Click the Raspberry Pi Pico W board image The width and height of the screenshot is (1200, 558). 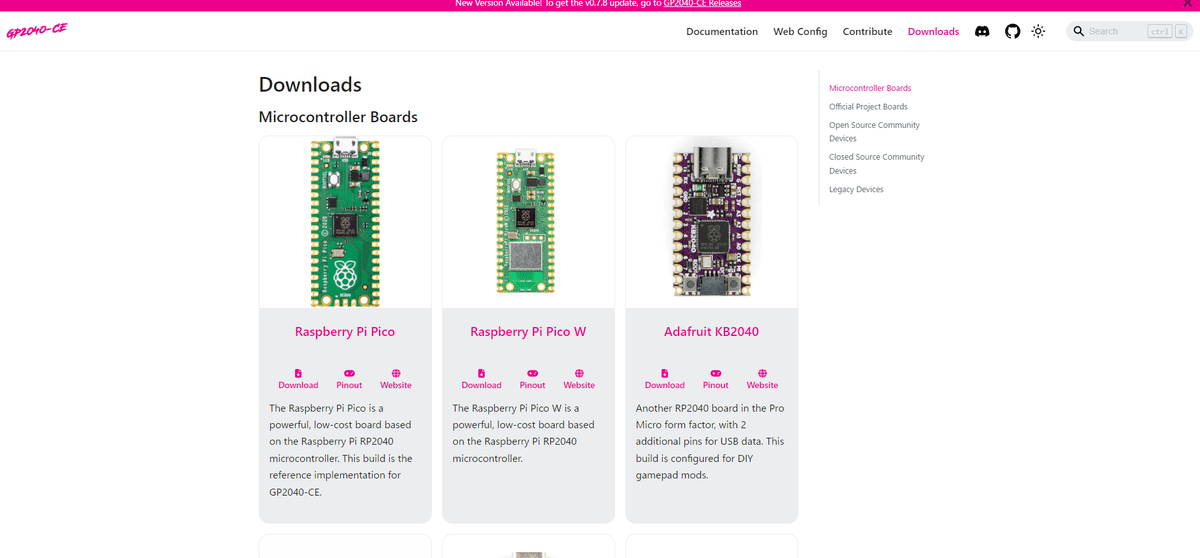pos(527,221)
